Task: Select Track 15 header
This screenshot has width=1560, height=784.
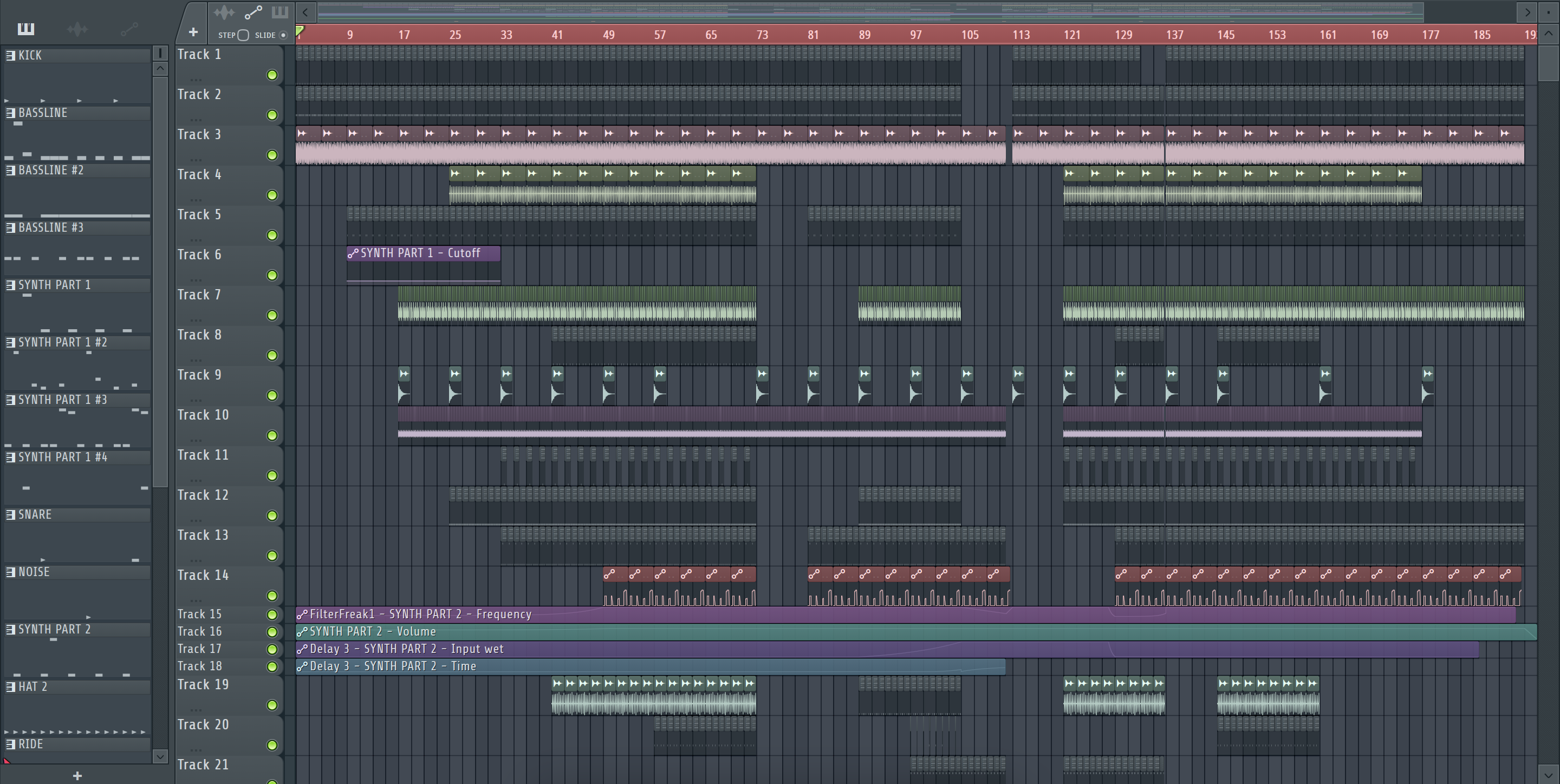Action: click(x=229, y=615)
